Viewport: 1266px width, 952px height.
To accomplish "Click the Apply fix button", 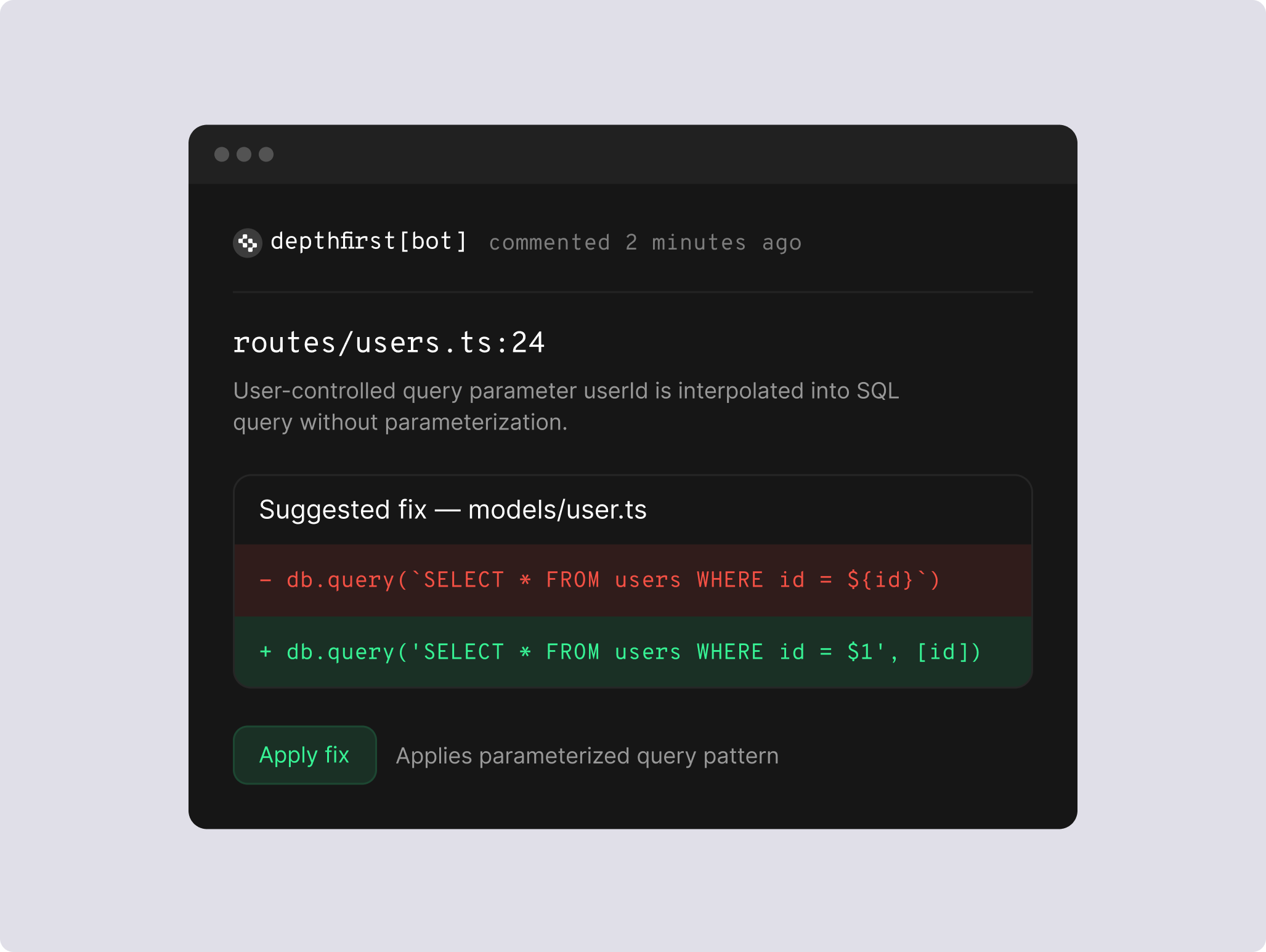I will point(304,754).
